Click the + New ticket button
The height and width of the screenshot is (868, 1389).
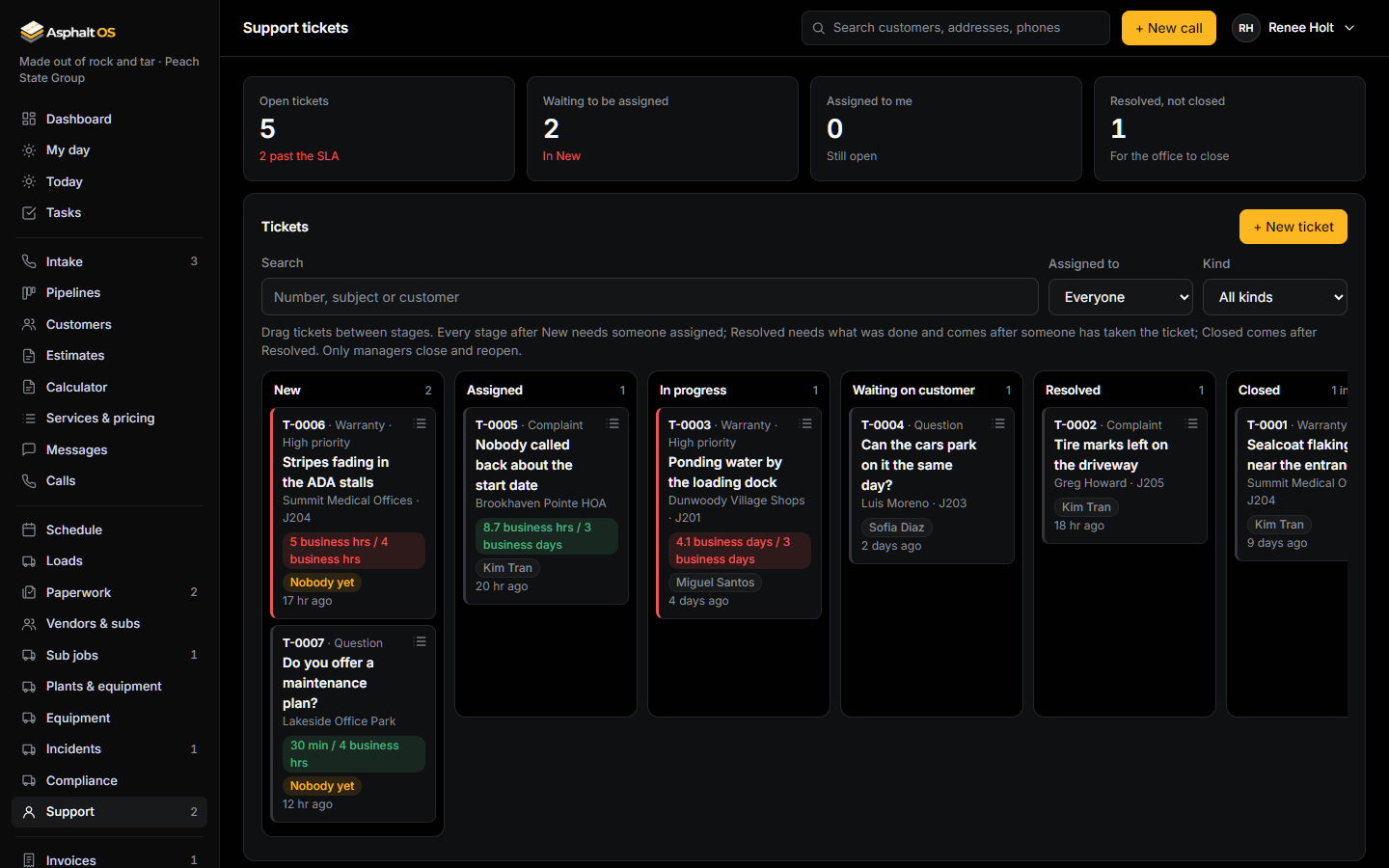[x=1294, y=227]
